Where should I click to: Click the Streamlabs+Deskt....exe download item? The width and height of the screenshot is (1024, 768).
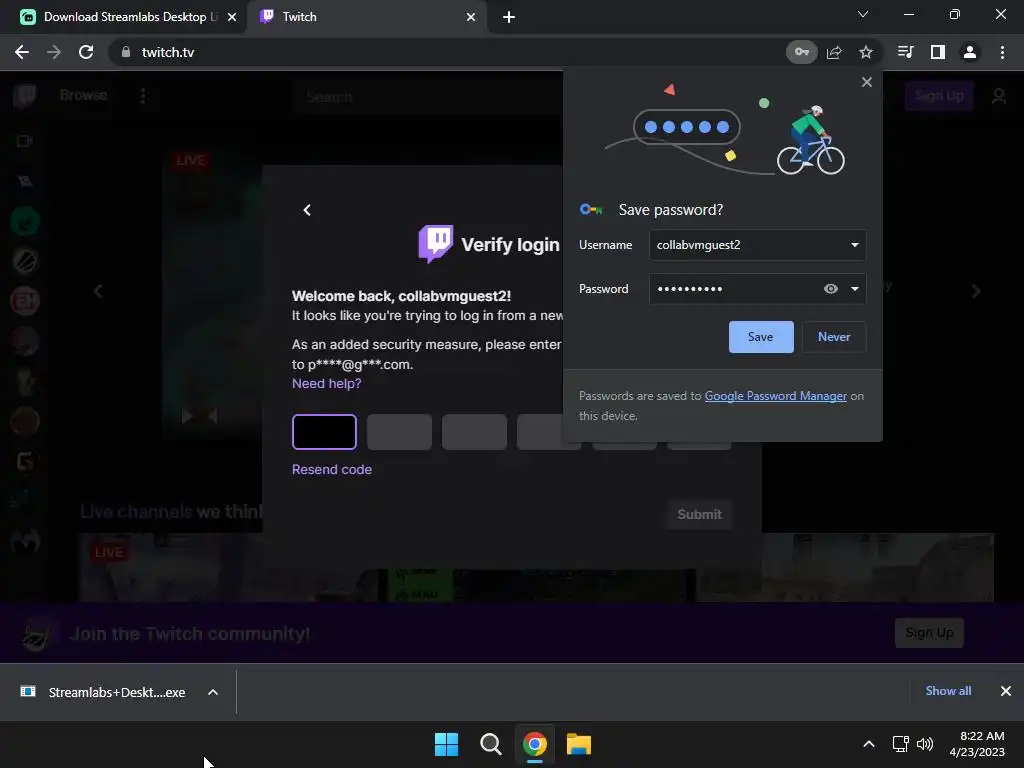click(x=104, y=692)
